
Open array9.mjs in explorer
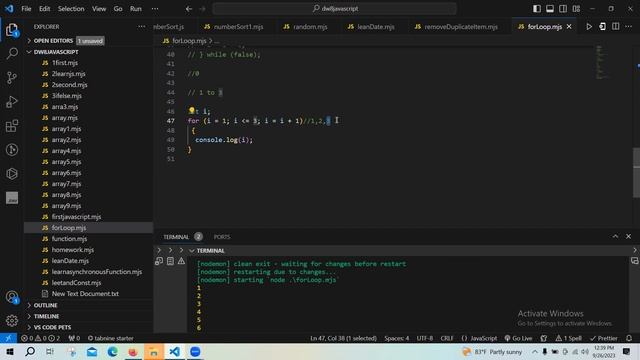click(66, 206)
